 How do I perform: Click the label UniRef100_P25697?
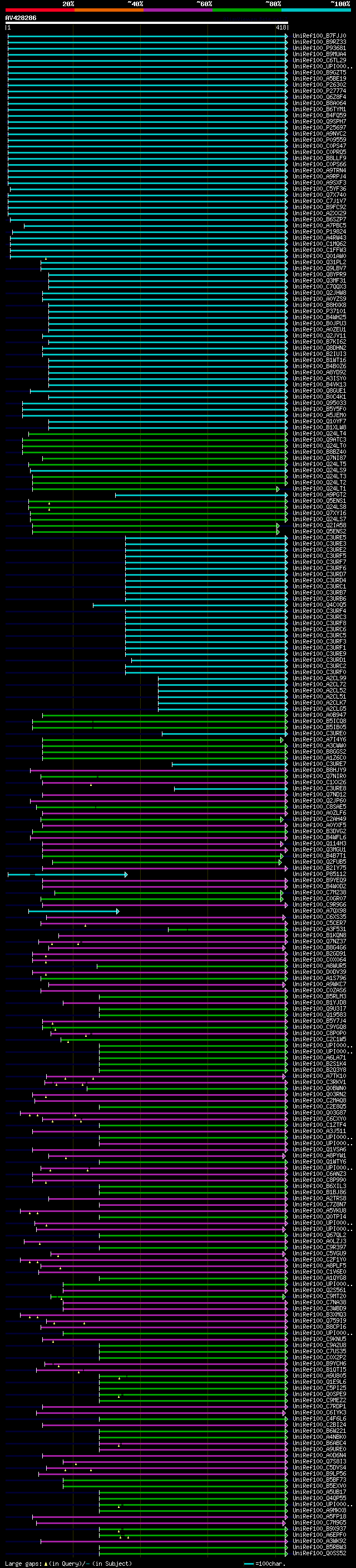tap(319, 128)
